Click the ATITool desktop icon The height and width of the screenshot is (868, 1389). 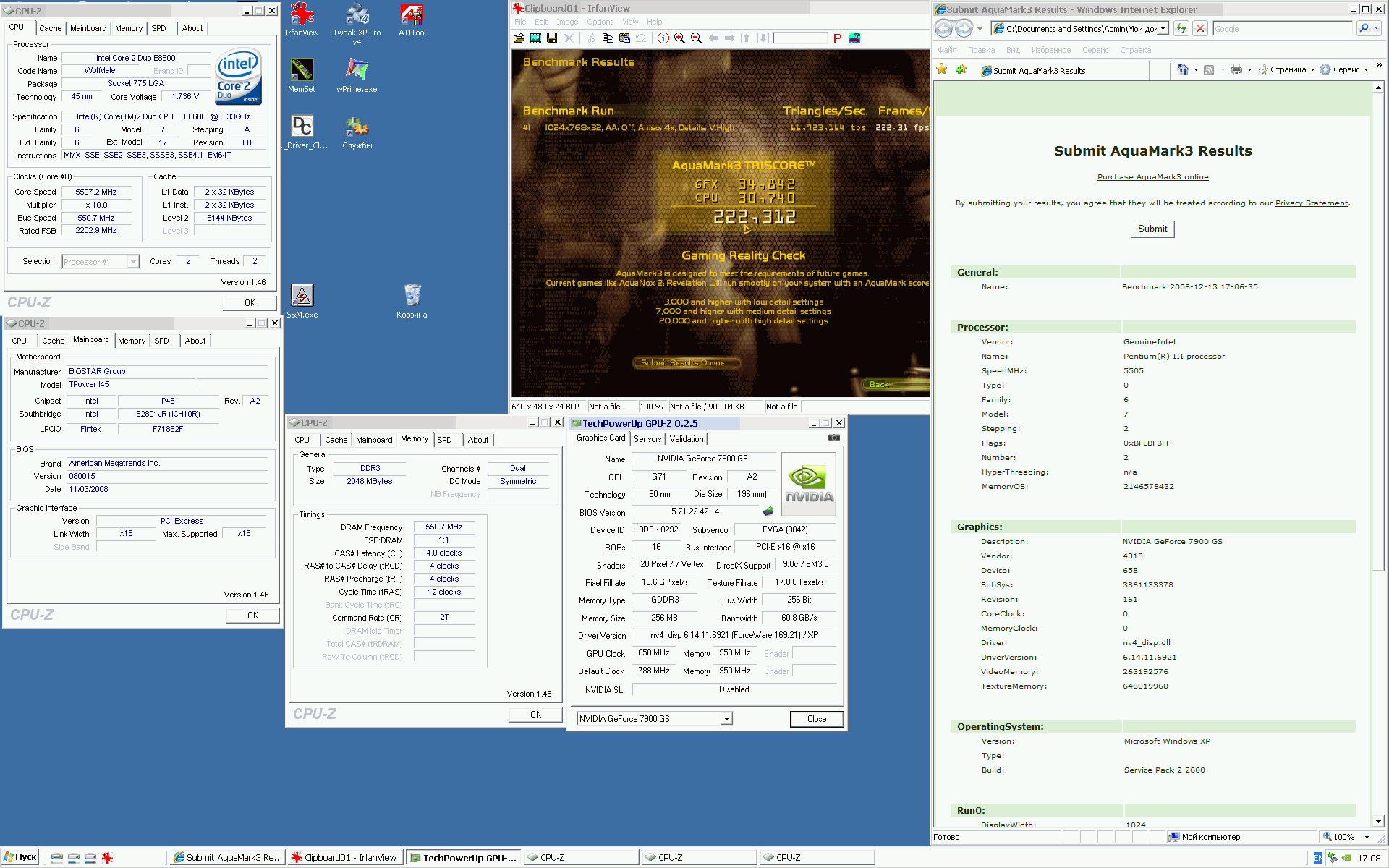click(x=412, y=20)
